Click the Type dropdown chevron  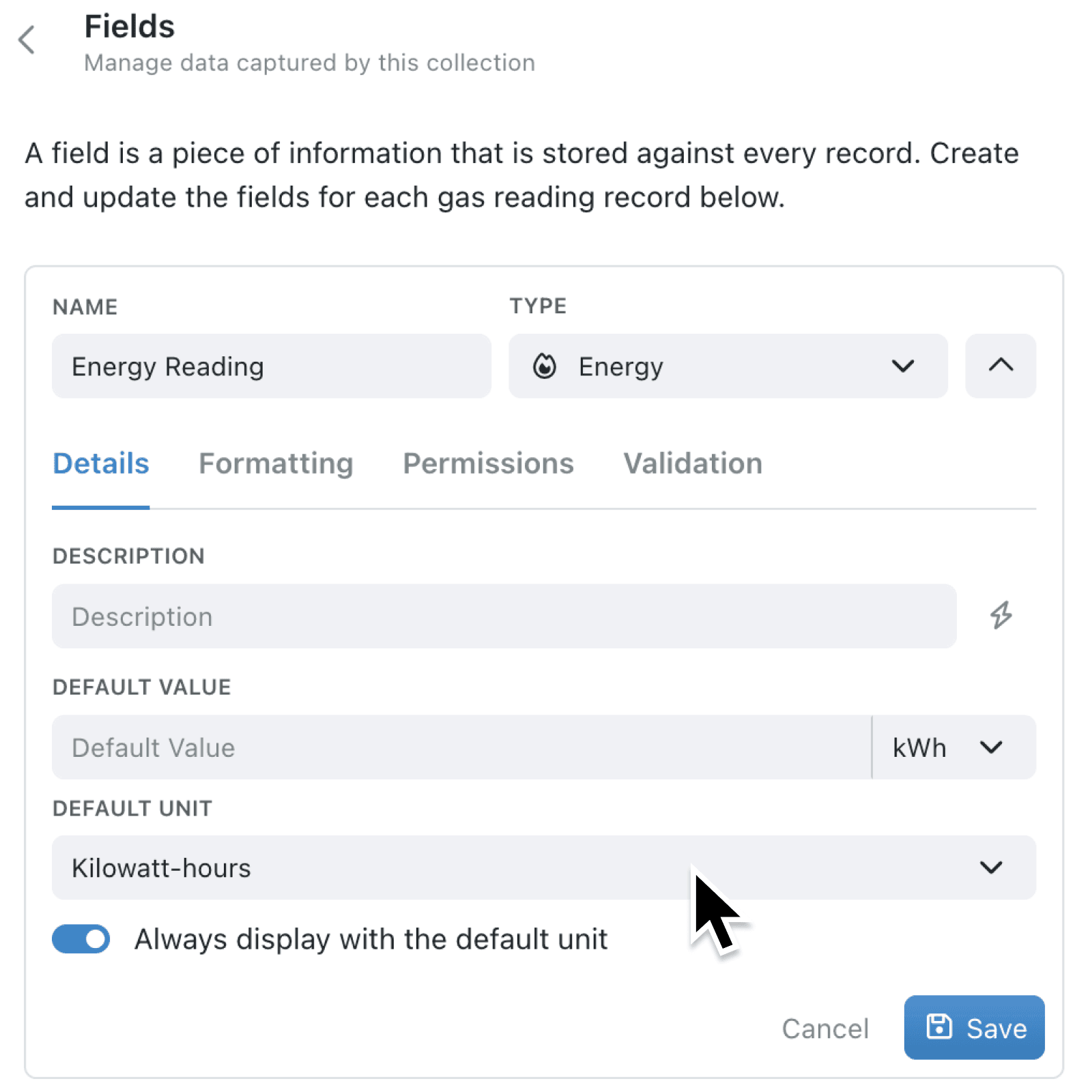pyautogui.click(x=902, y=366)
